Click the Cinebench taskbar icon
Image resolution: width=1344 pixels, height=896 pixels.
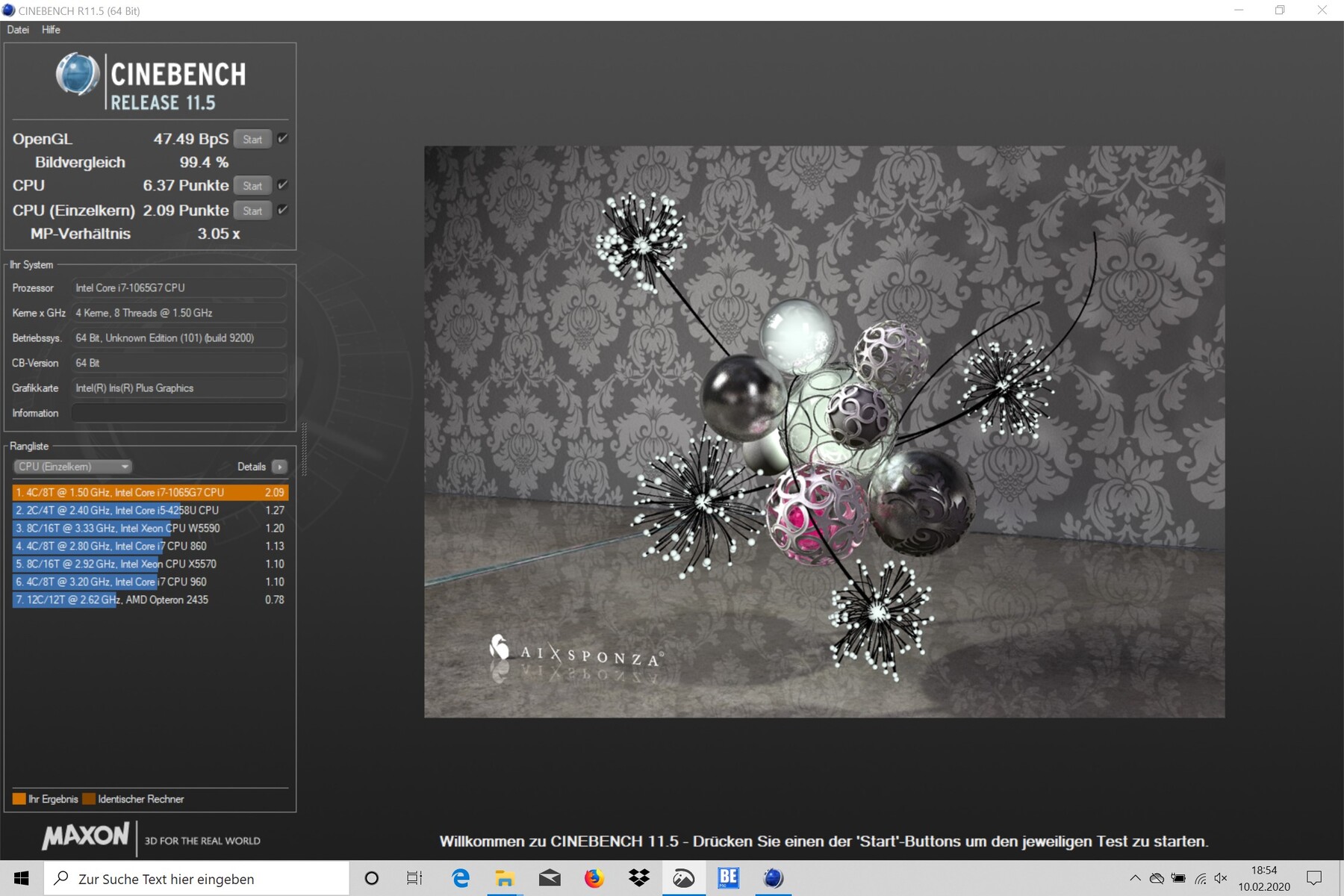coord(773,878)
